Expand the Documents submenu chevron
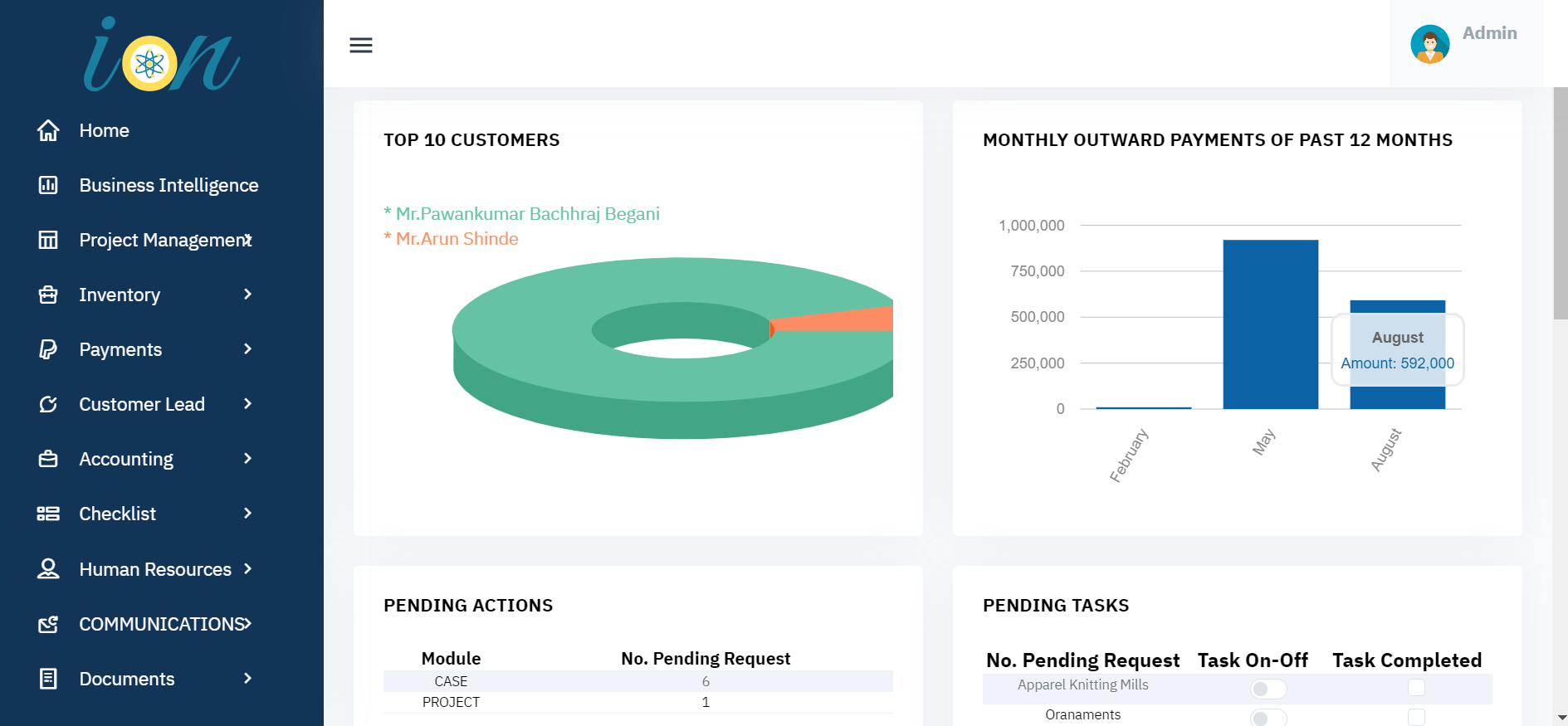 pos(247,678)
